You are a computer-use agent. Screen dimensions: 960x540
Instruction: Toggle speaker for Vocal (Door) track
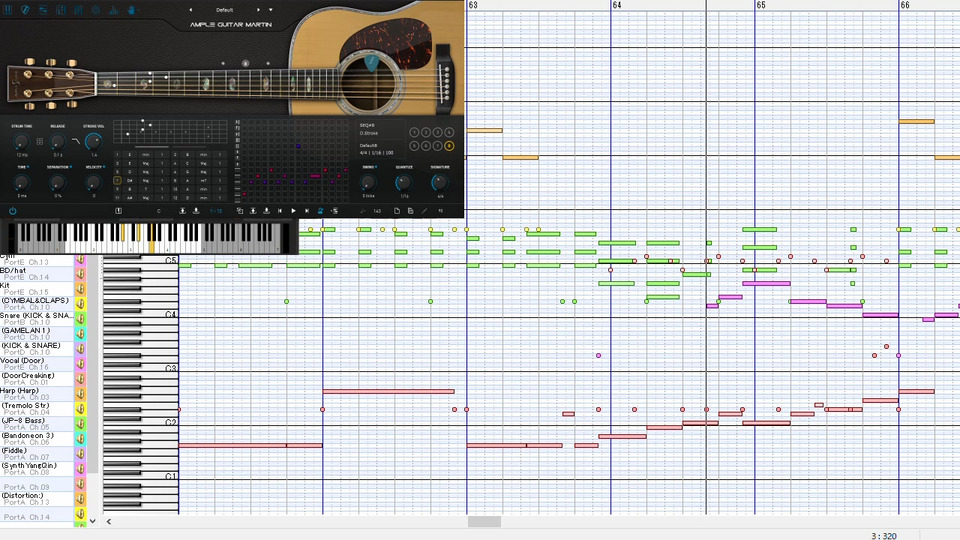click(x=80, y=364)
